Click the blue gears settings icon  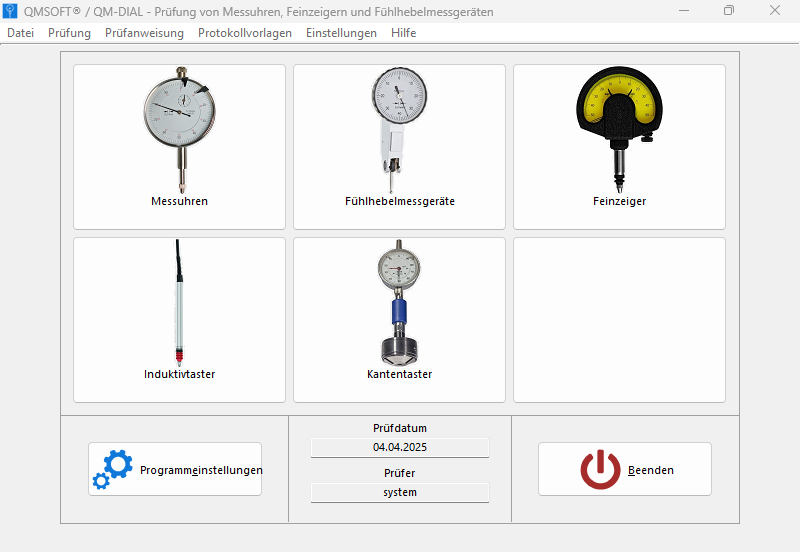point(113,469)
